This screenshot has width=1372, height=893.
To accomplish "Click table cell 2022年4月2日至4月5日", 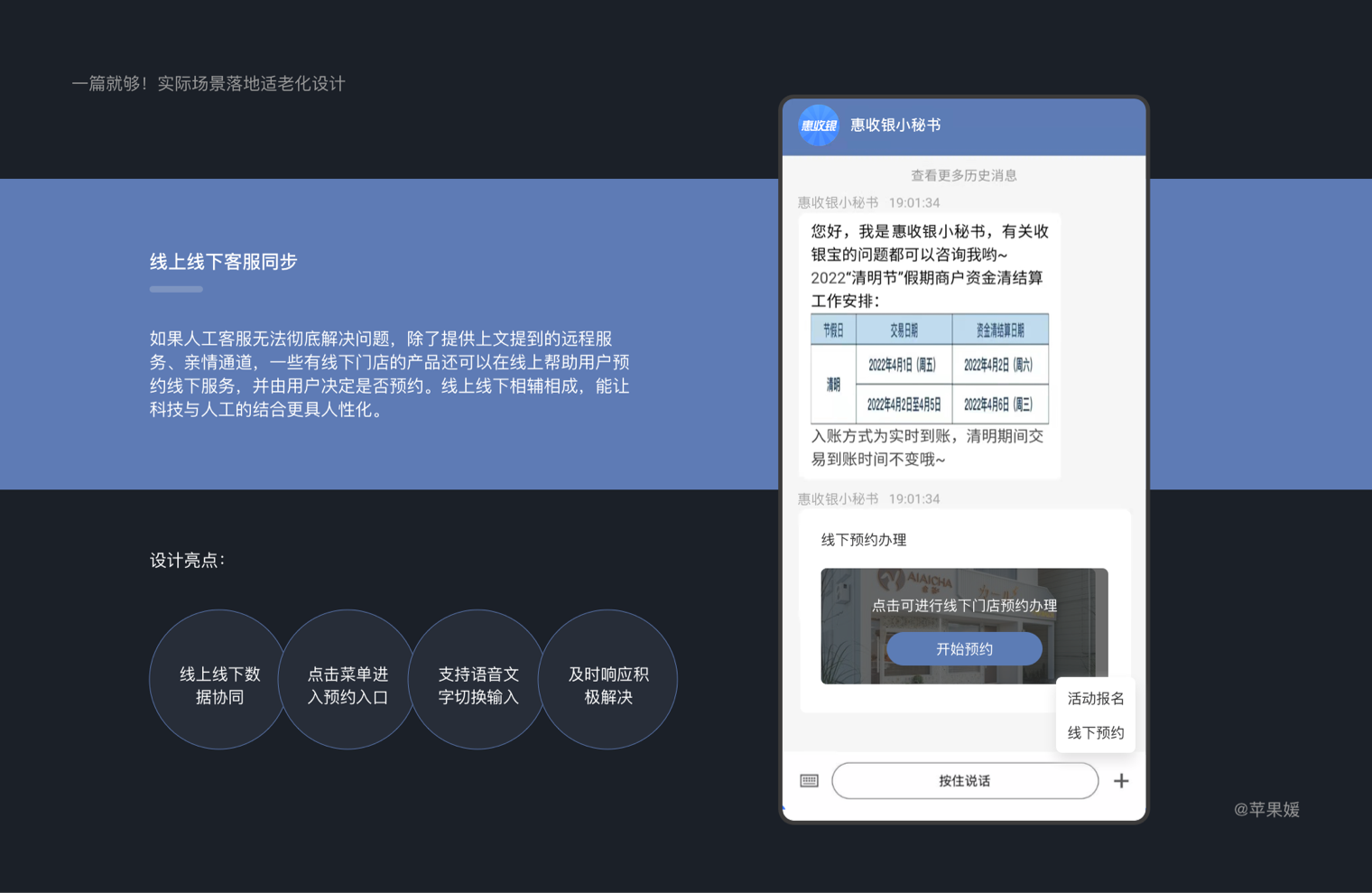I will click(904, 405).
